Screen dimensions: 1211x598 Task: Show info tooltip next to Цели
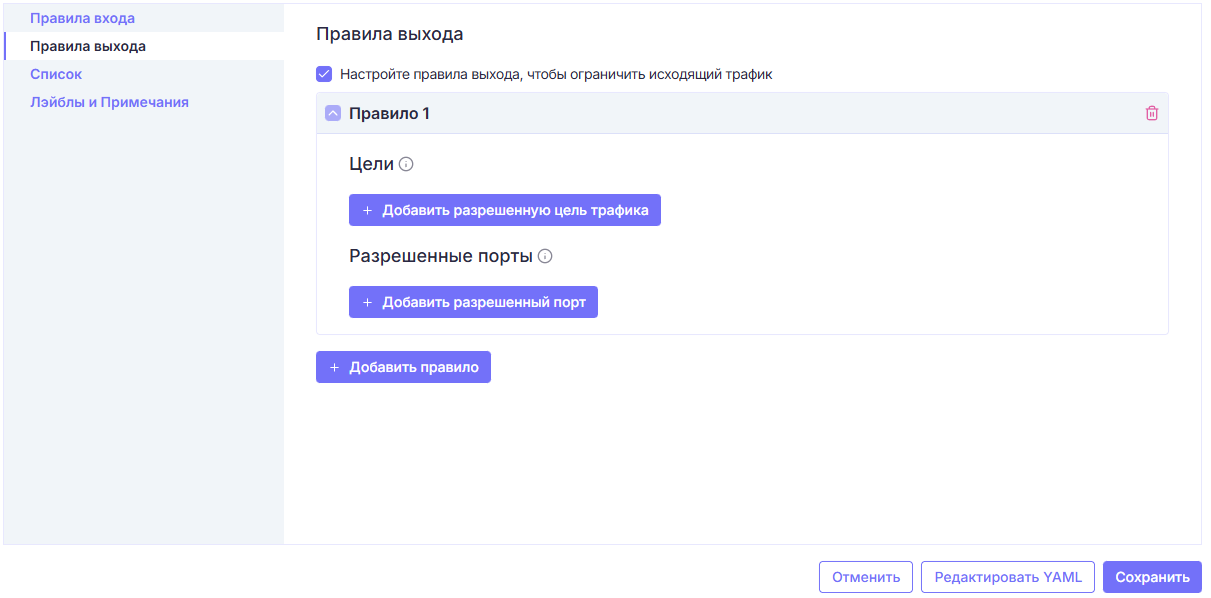406,165
